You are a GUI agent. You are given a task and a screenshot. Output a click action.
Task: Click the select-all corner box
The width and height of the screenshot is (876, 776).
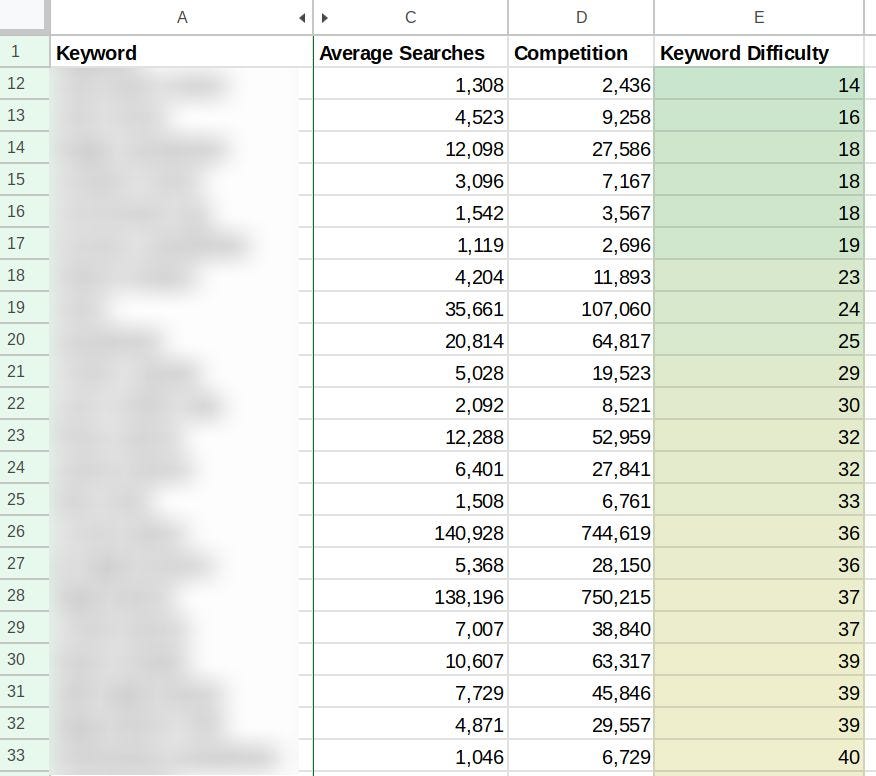point(22,15)
